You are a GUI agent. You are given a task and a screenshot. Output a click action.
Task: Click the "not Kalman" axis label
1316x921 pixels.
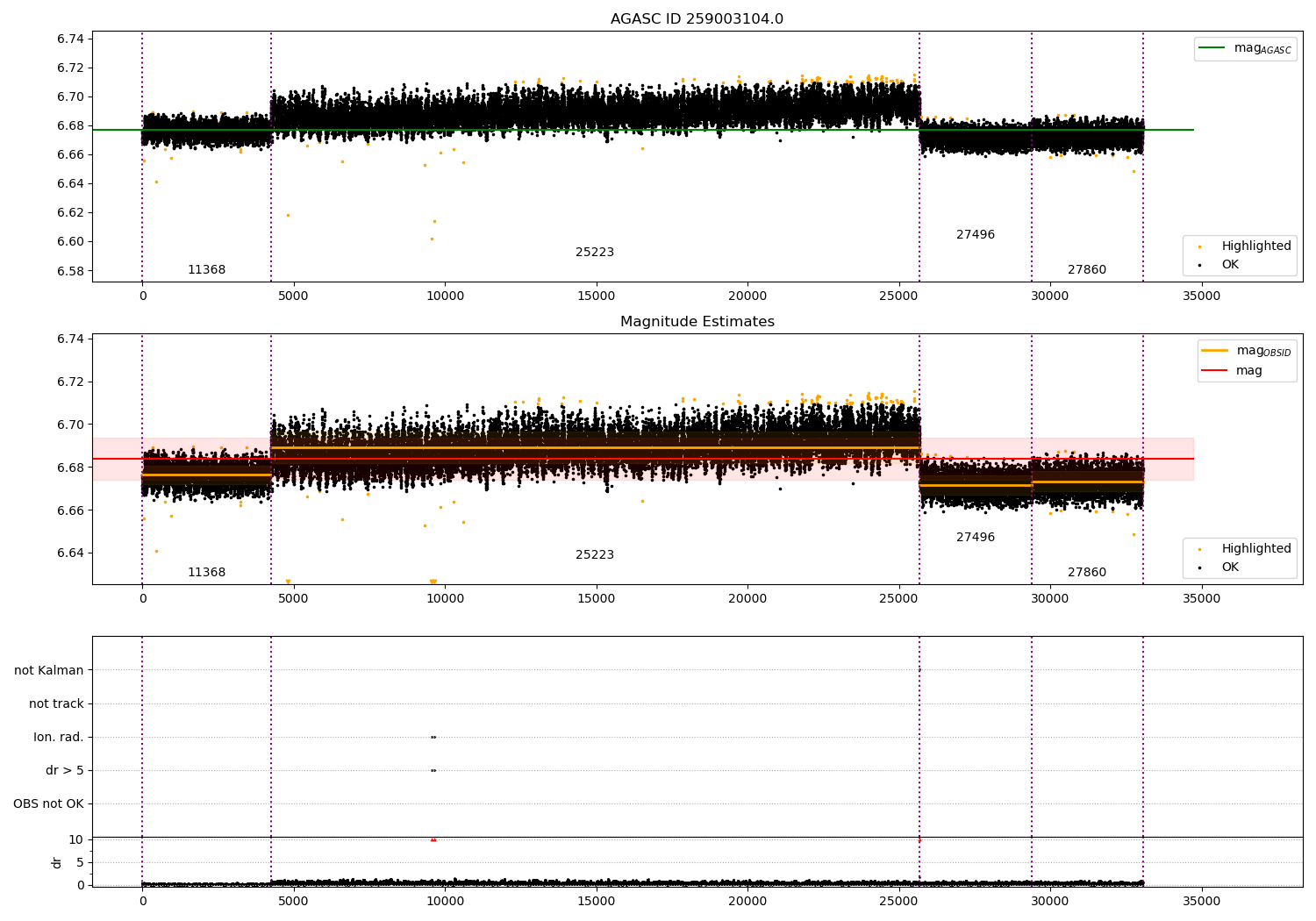(x=49, y=671)
